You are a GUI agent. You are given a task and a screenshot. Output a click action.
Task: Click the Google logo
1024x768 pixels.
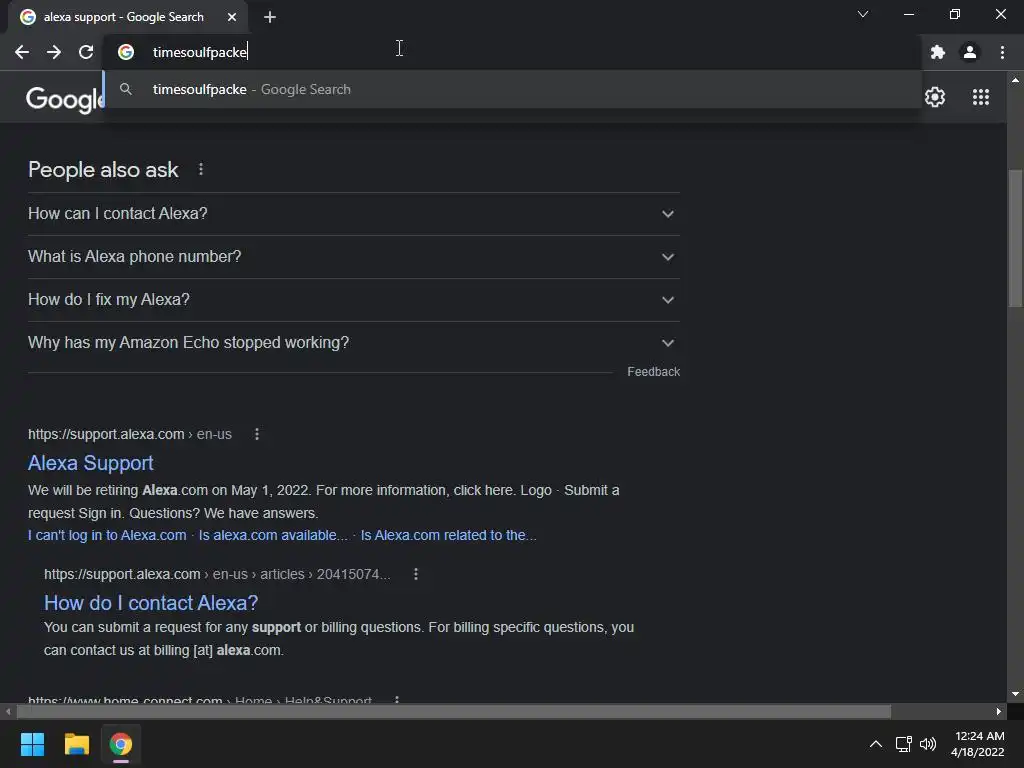tap(64, 99)
